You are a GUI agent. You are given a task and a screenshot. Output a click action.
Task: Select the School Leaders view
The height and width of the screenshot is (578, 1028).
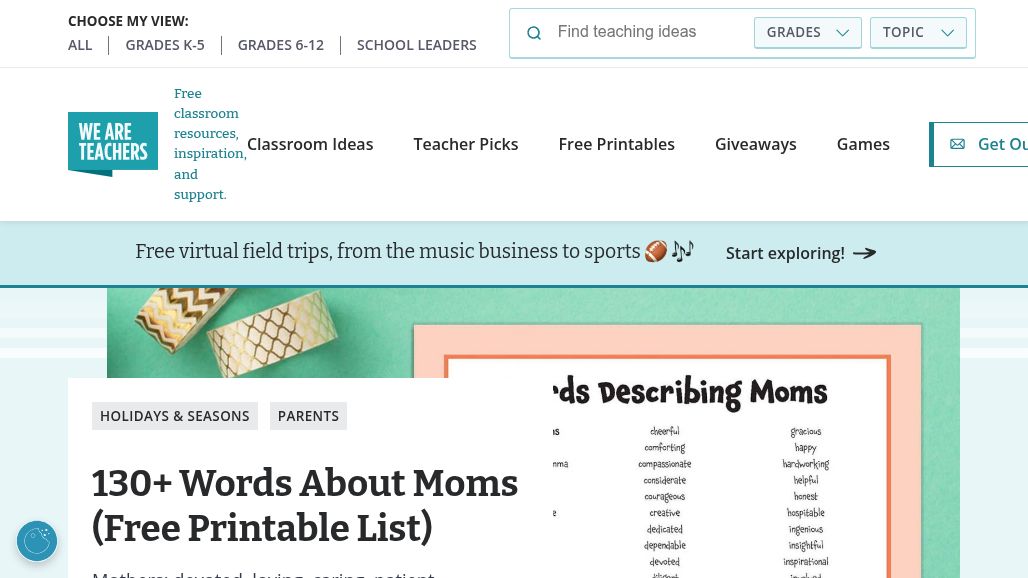[417, 45]
